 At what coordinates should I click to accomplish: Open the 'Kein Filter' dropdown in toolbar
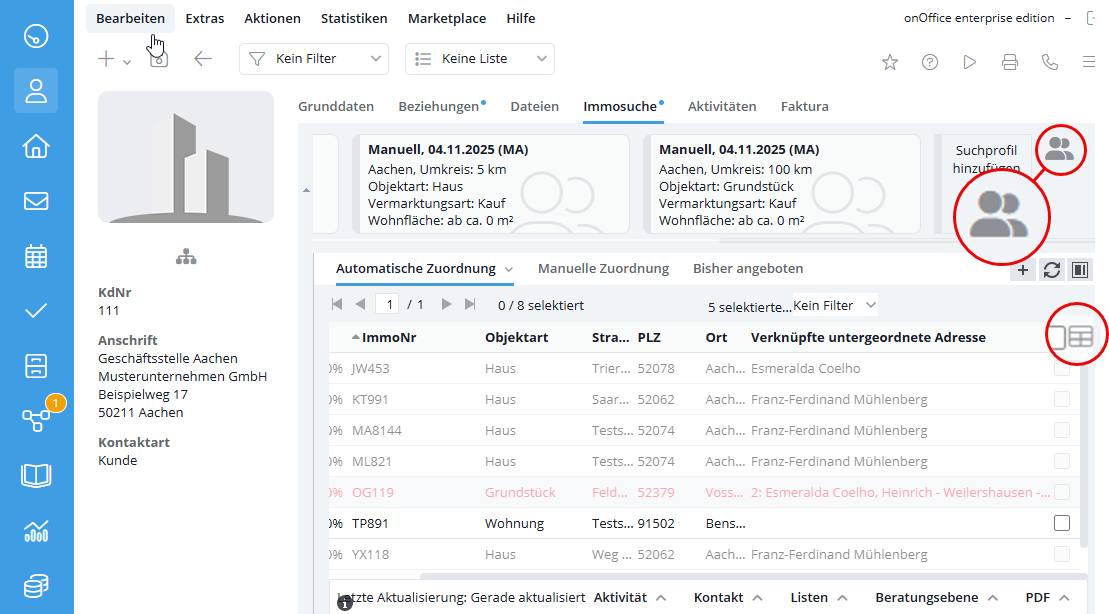tap(314, 59)
